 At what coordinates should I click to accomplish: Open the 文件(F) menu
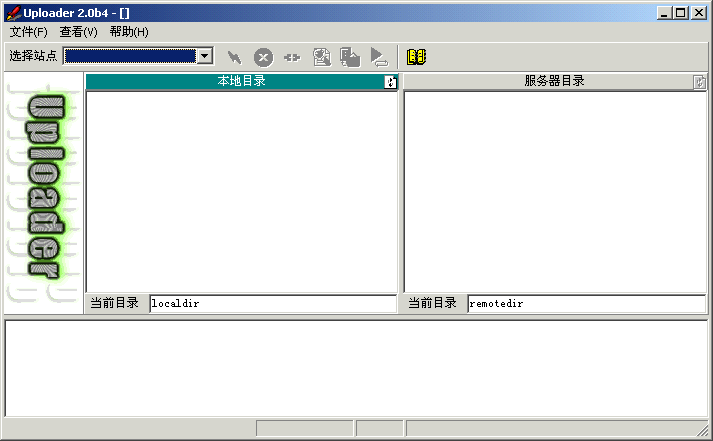pos(28,32)
